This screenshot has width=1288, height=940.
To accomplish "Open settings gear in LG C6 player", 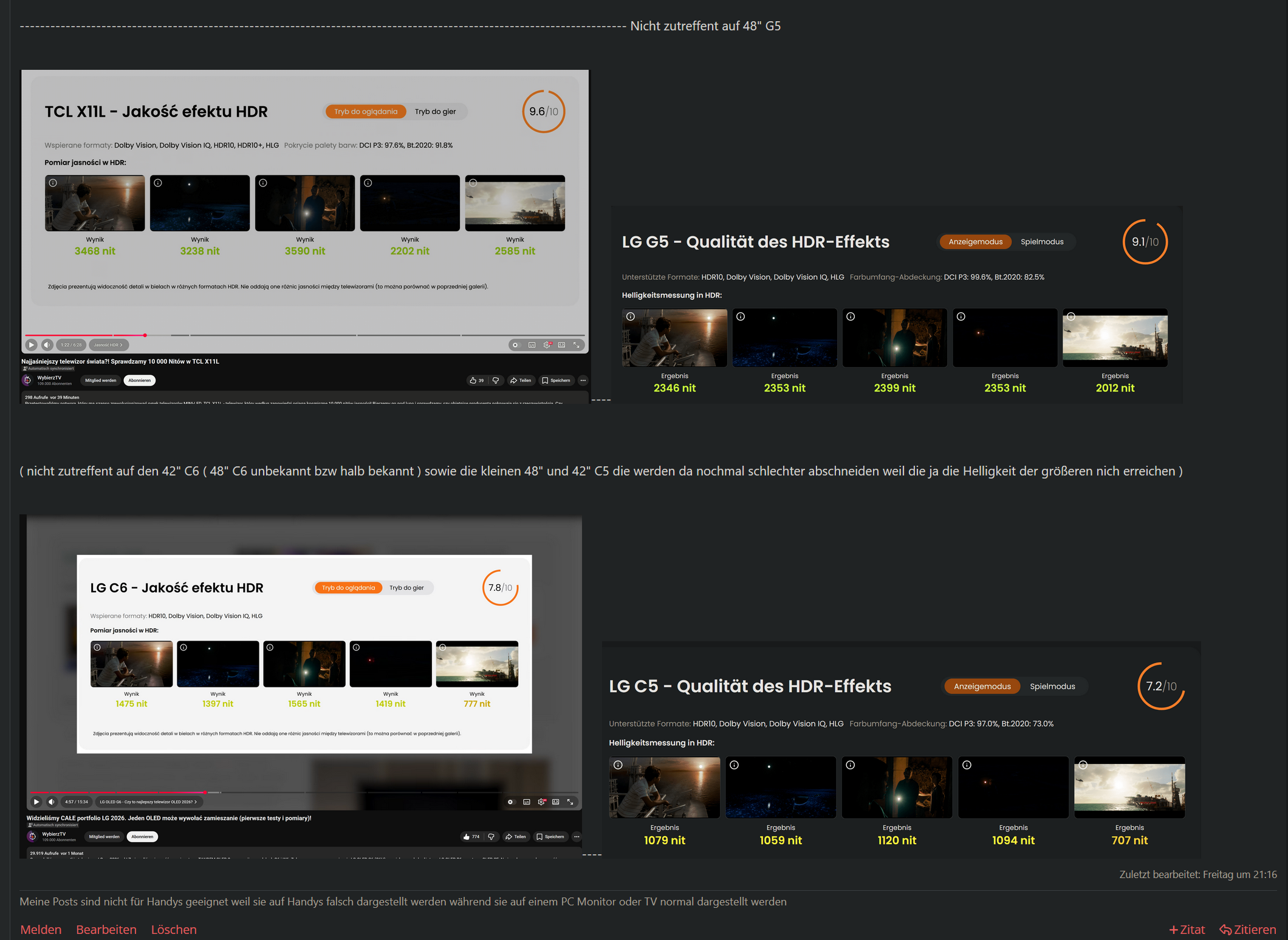I will coord(541,802).
